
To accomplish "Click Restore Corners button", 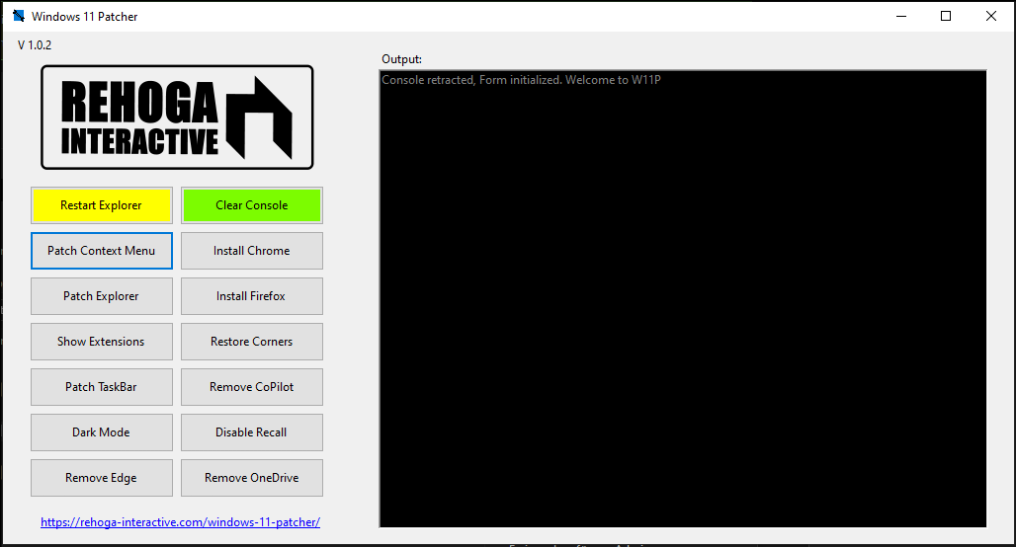I will (251, 342).
